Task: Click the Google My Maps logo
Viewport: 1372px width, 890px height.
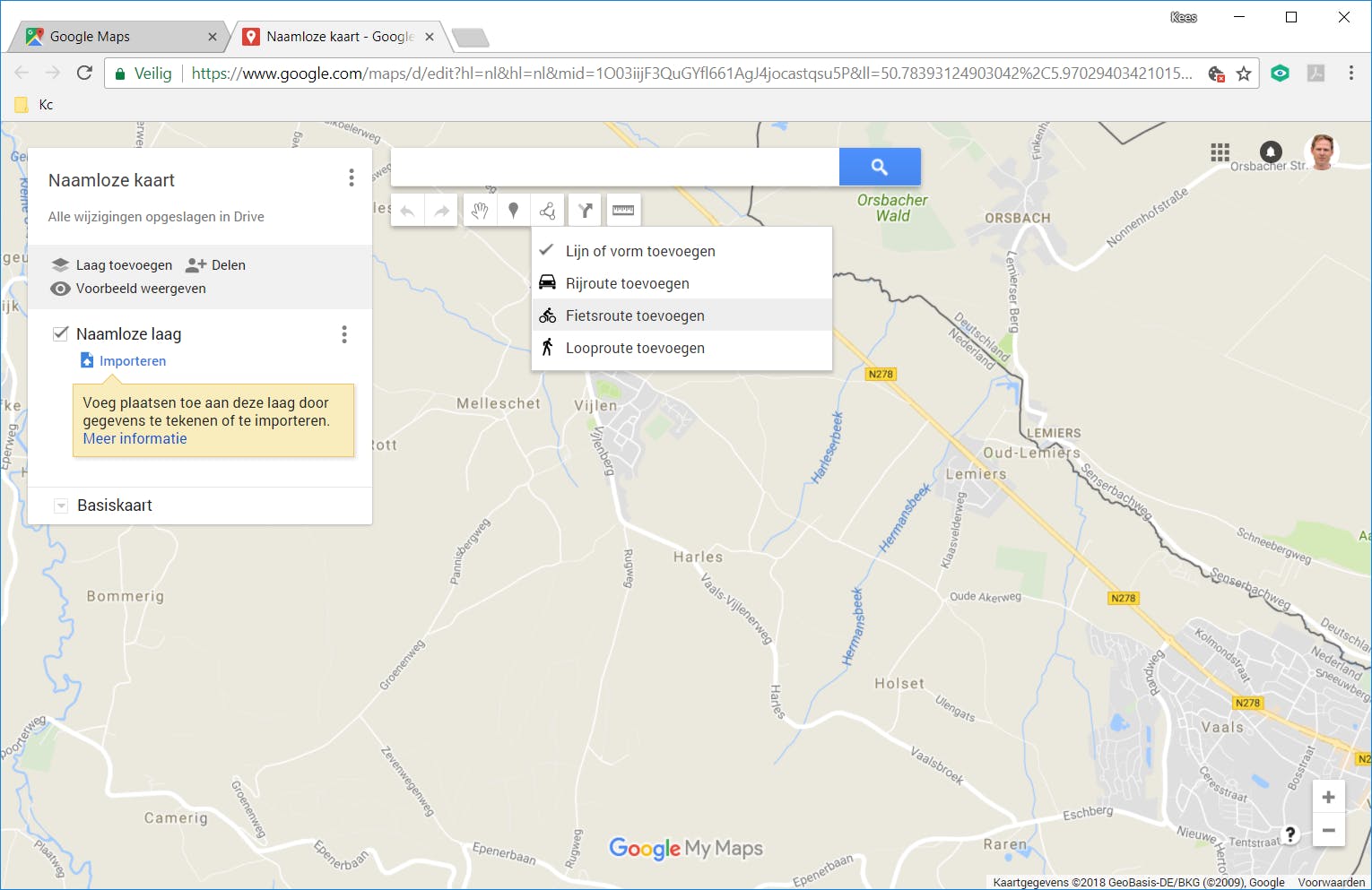Action: (x=686, y=848)
